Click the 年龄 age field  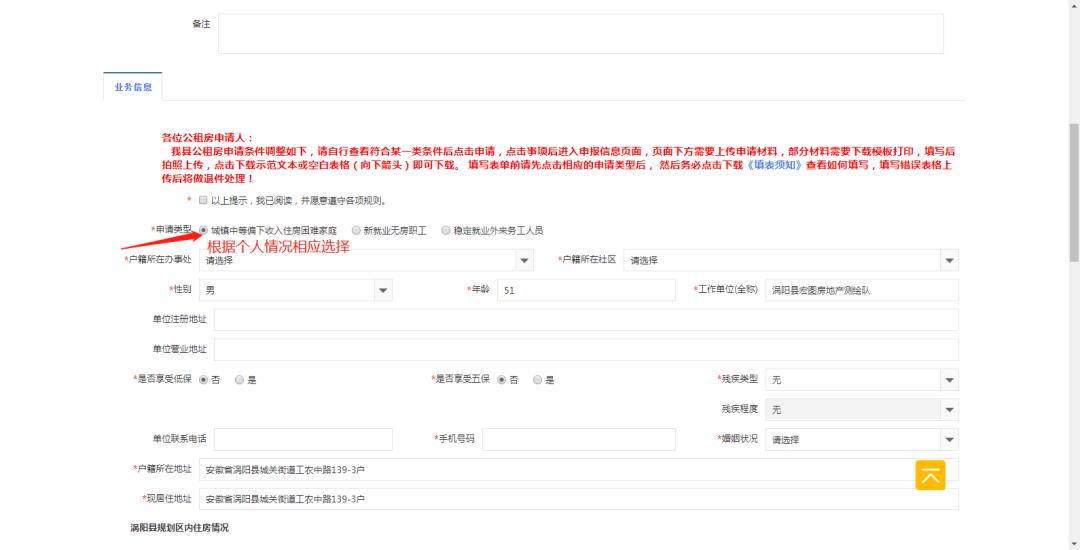click(x=586, y=290)
